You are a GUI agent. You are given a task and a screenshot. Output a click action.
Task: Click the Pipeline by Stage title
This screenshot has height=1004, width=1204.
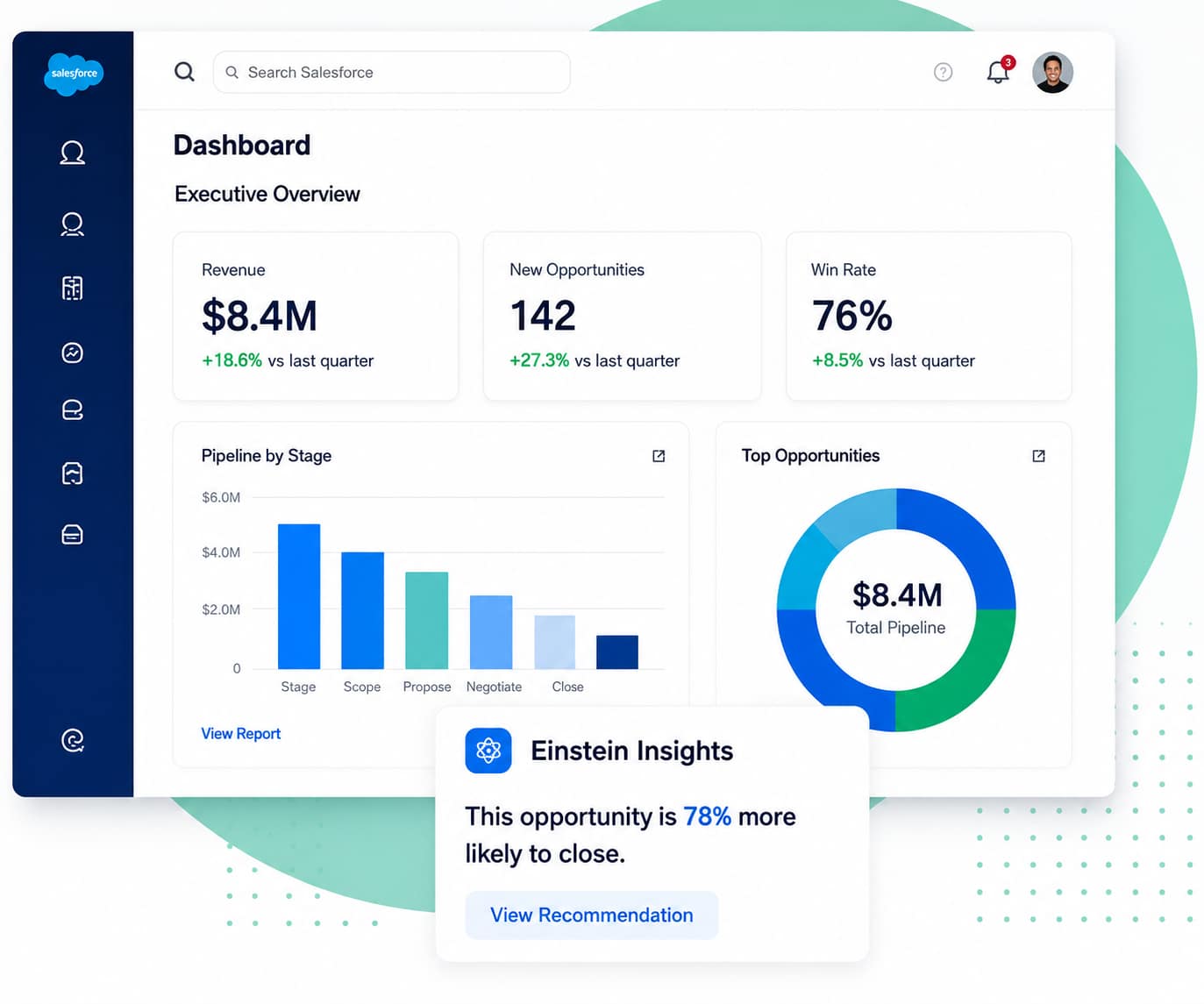[x=267, y=456]
